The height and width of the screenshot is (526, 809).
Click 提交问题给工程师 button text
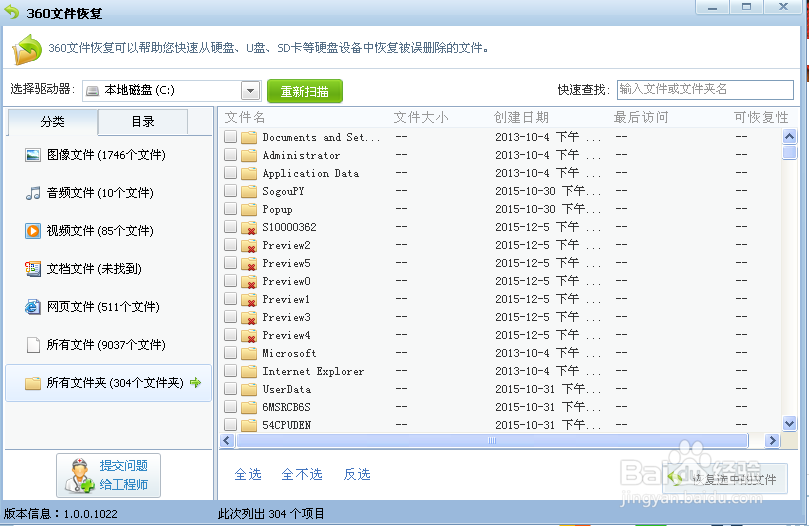tap(124, 475)
